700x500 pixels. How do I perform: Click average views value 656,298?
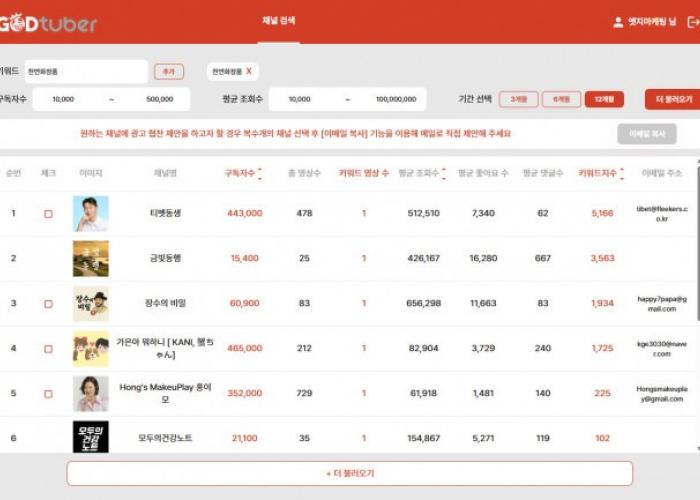point(423,303)
